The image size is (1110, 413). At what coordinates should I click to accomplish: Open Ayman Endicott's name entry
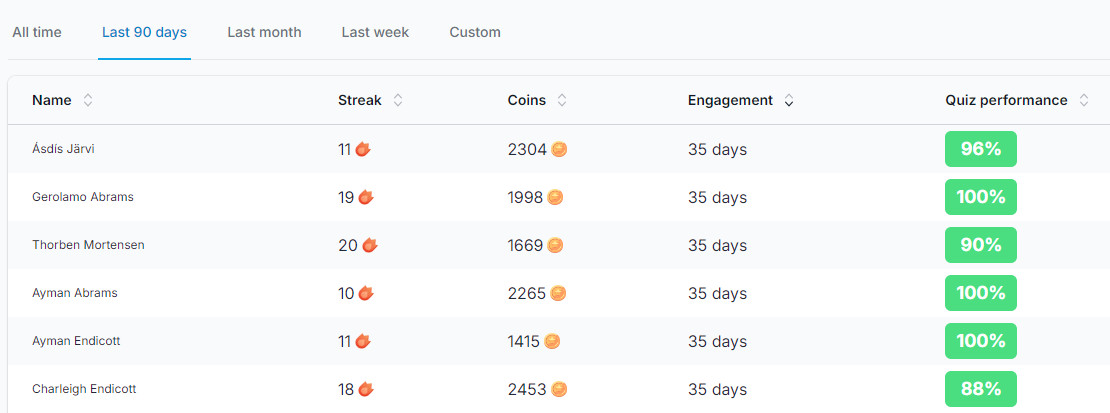76,341
